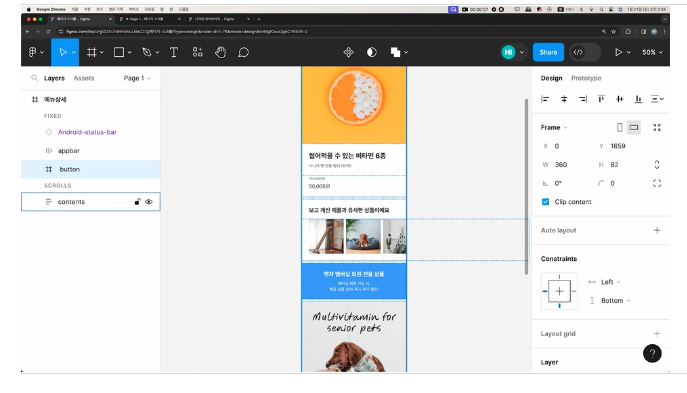The width and height of the screenshot is (687, 393).
Task: Add layout grid with plus icon
Action: pos(657,333)
